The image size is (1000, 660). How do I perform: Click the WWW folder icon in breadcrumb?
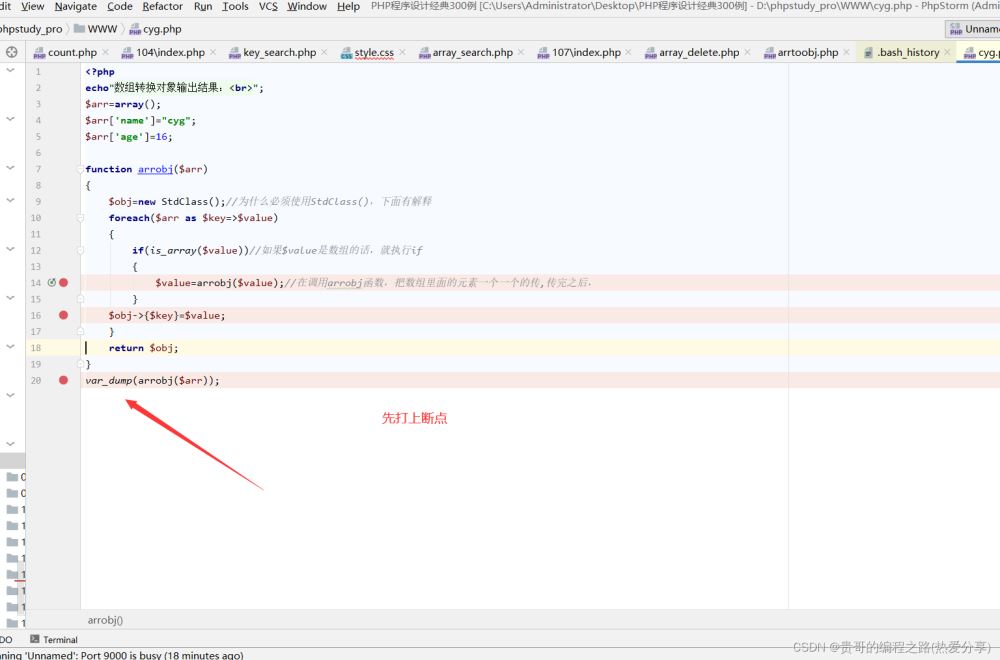coord(79,29)
